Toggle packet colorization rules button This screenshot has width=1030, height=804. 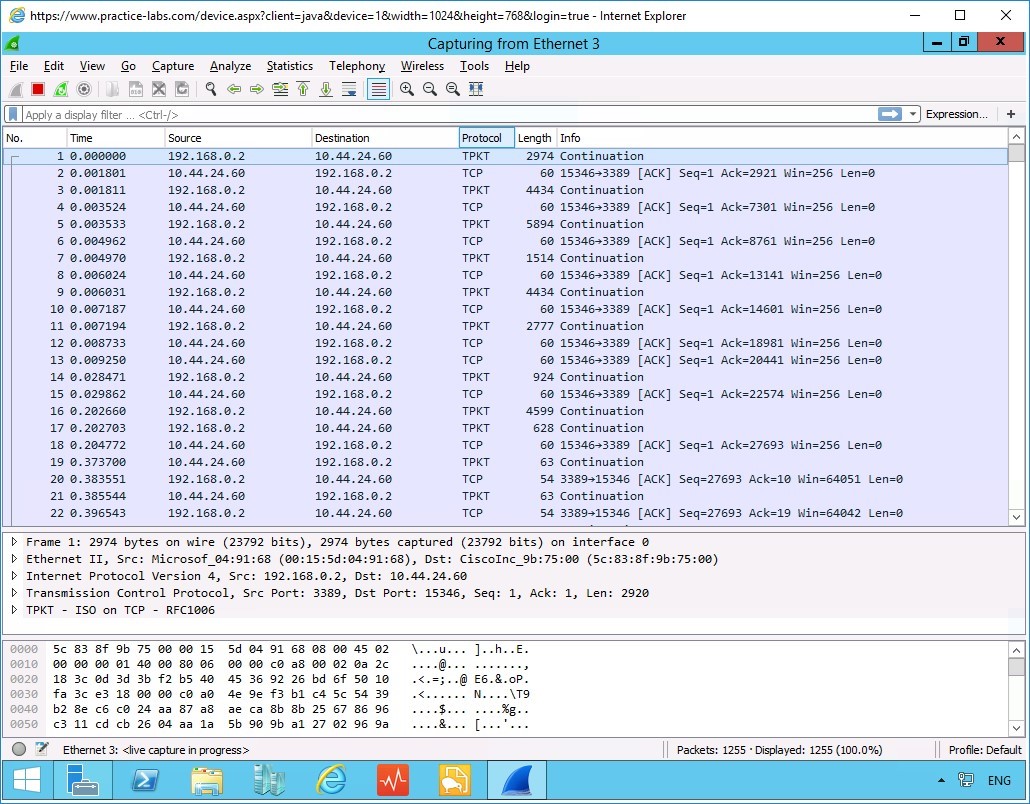[378, 89]
